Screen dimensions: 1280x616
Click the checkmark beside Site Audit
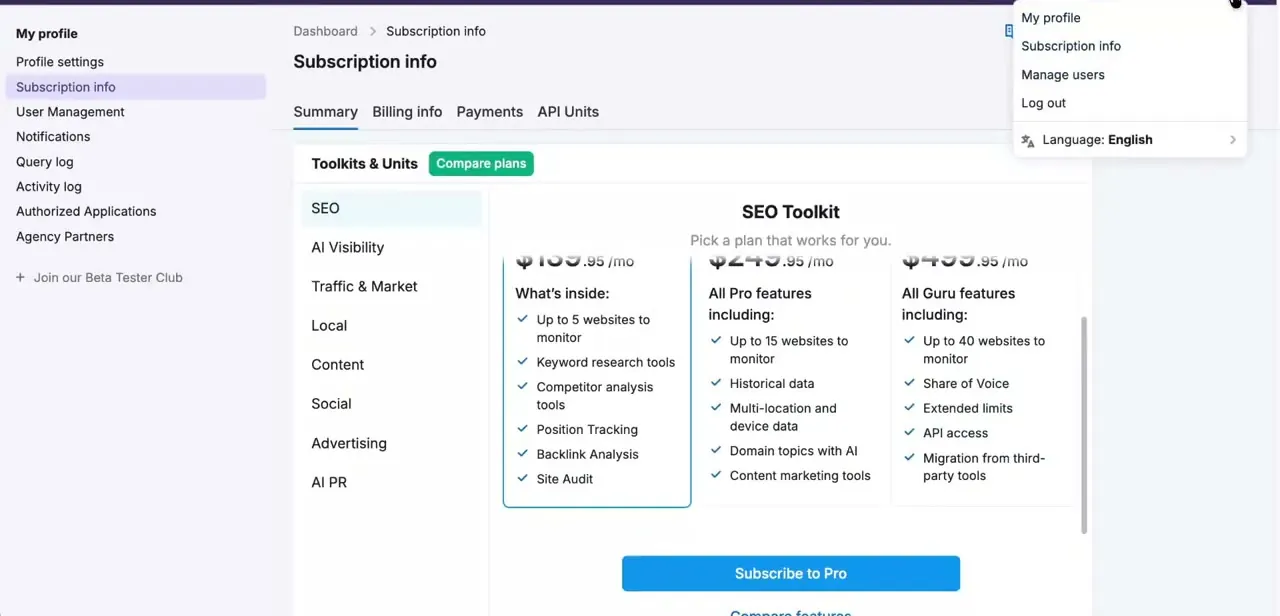522,479
